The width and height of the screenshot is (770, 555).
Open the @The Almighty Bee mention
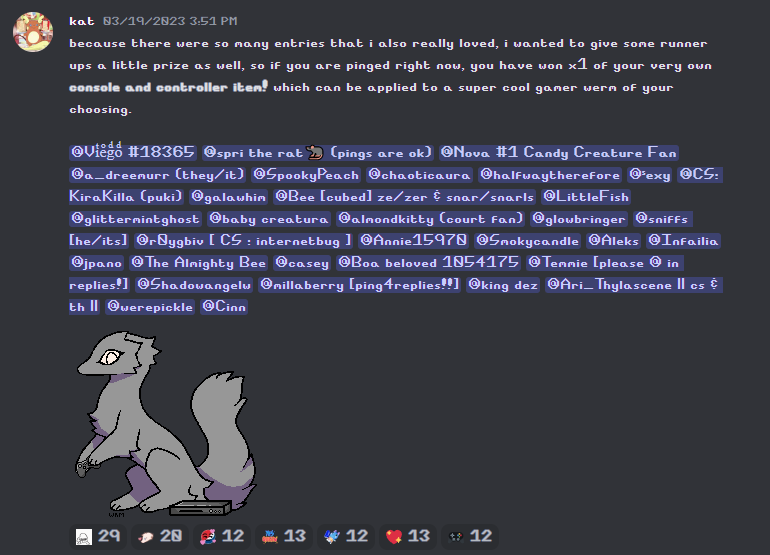(x=198, y=263)
